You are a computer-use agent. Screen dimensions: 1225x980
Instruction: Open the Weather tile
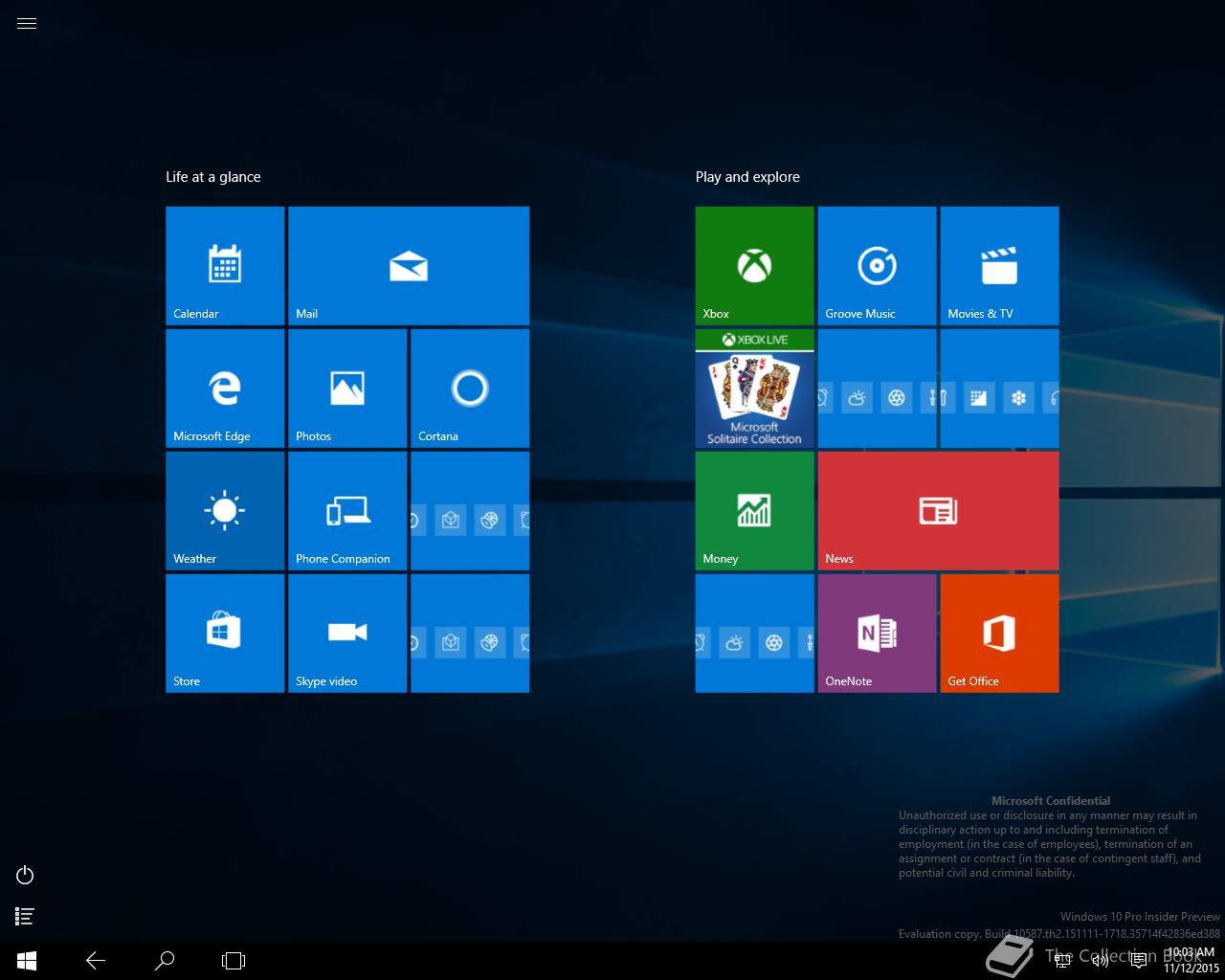225,511
